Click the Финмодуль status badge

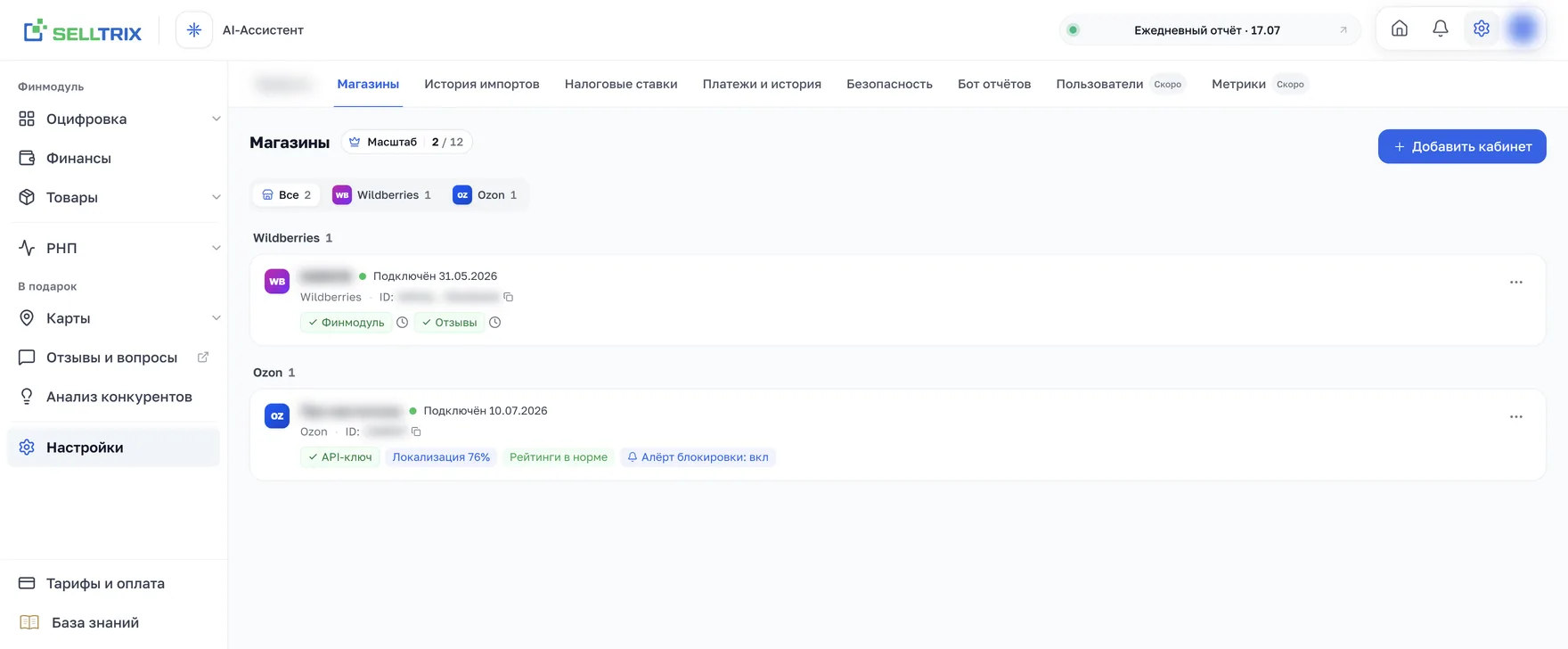point(346,323)
